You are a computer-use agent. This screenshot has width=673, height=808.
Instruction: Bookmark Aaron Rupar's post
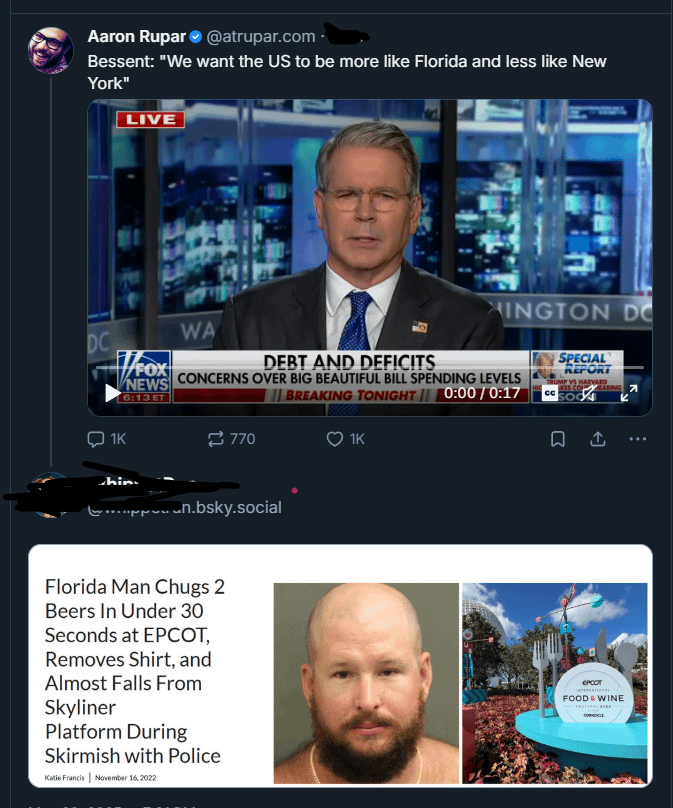tap(558, 439)
